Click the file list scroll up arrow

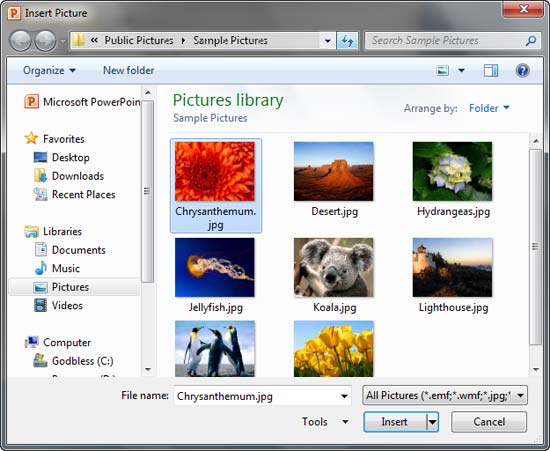coord(536,141)
